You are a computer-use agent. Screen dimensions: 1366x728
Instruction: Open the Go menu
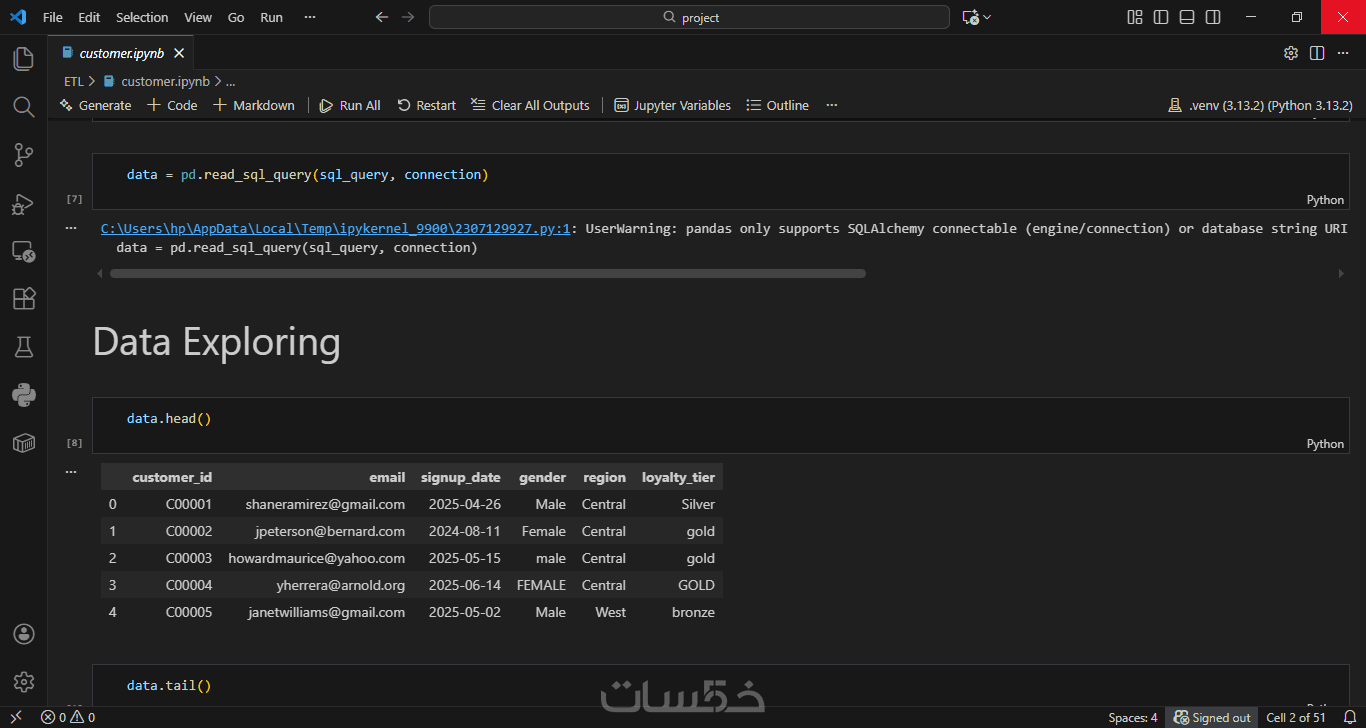click(x=236, y=17)
